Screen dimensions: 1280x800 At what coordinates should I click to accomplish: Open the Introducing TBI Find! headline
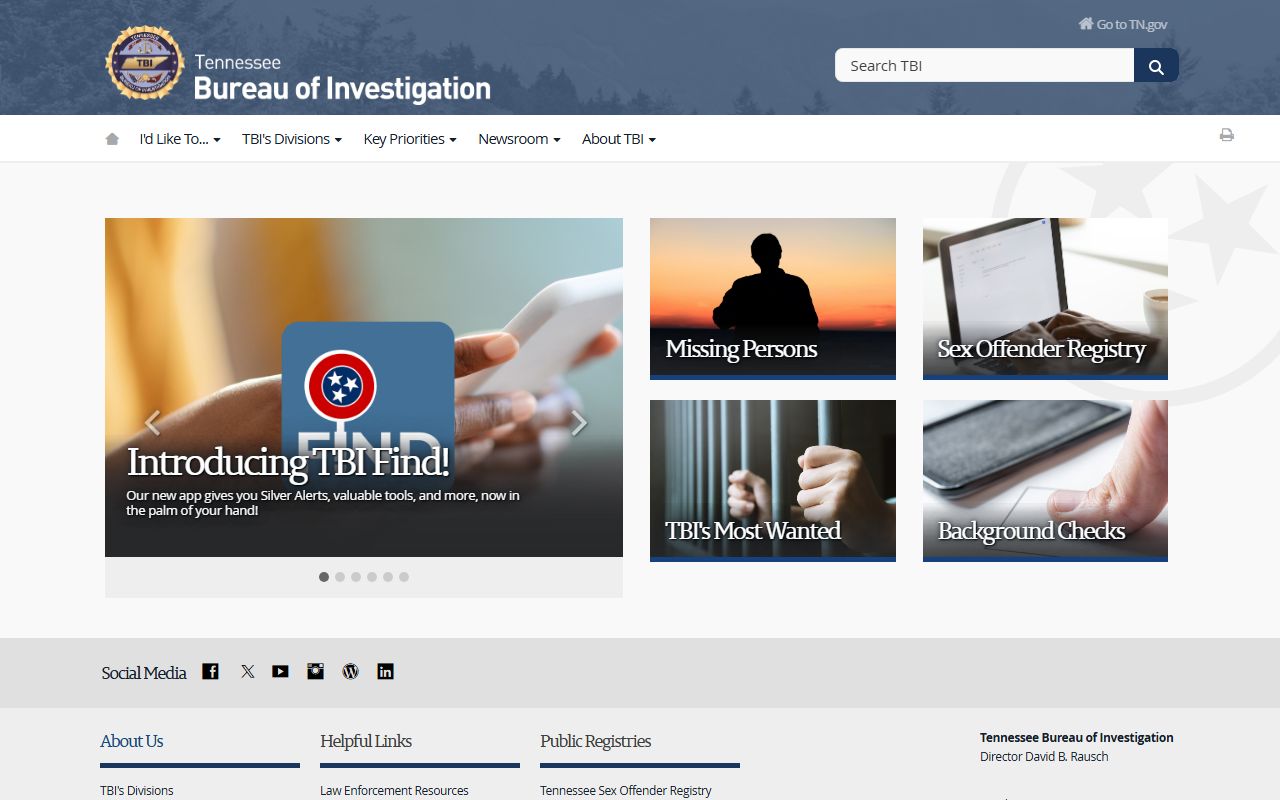click(288, 462)
